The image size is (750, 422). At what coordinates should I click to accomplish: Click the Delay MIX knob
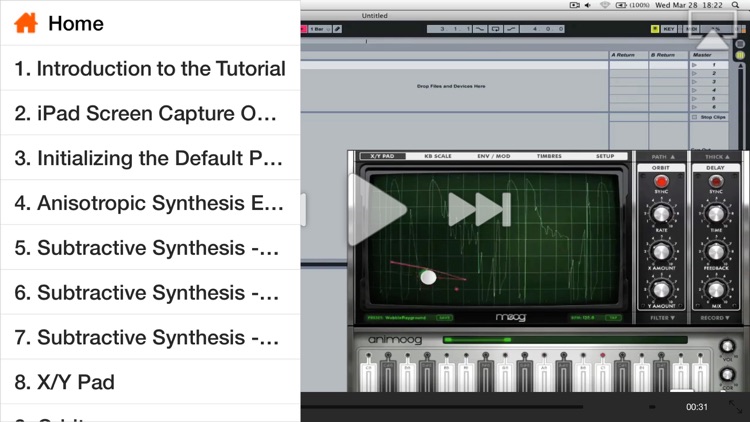click(x=716, y=289)
